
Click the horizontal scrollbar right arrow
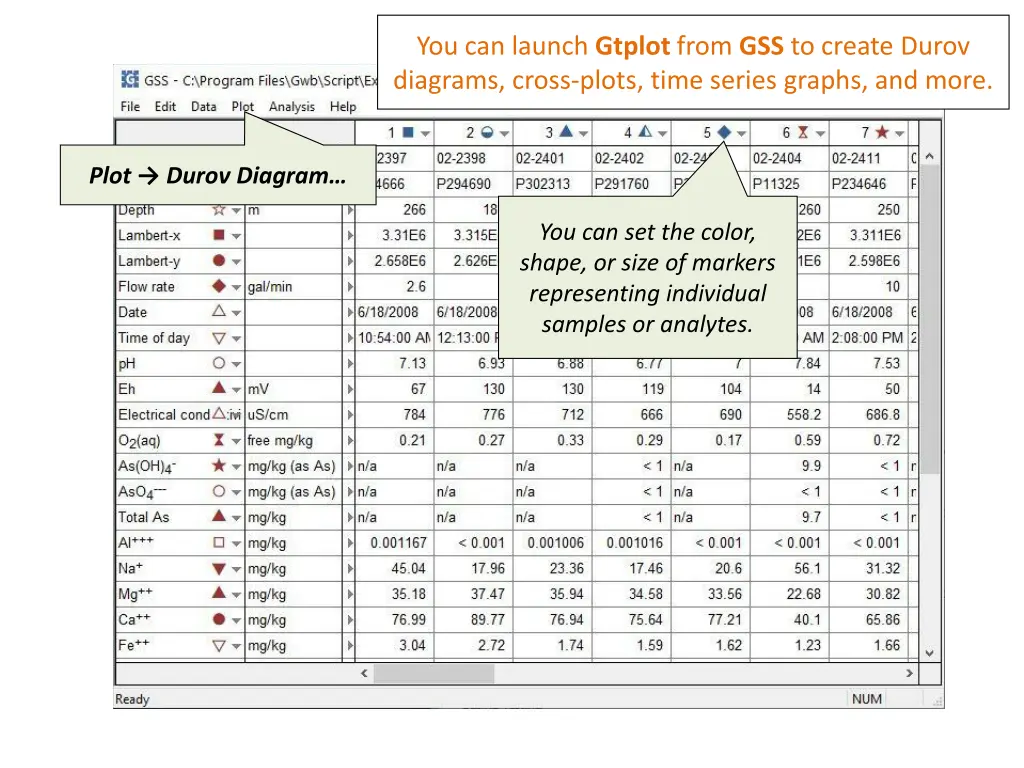909,673
